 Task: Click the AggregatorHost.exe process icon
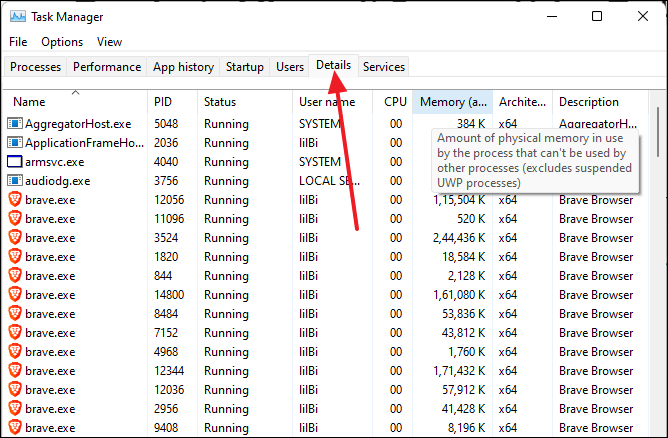coord(14,124)
